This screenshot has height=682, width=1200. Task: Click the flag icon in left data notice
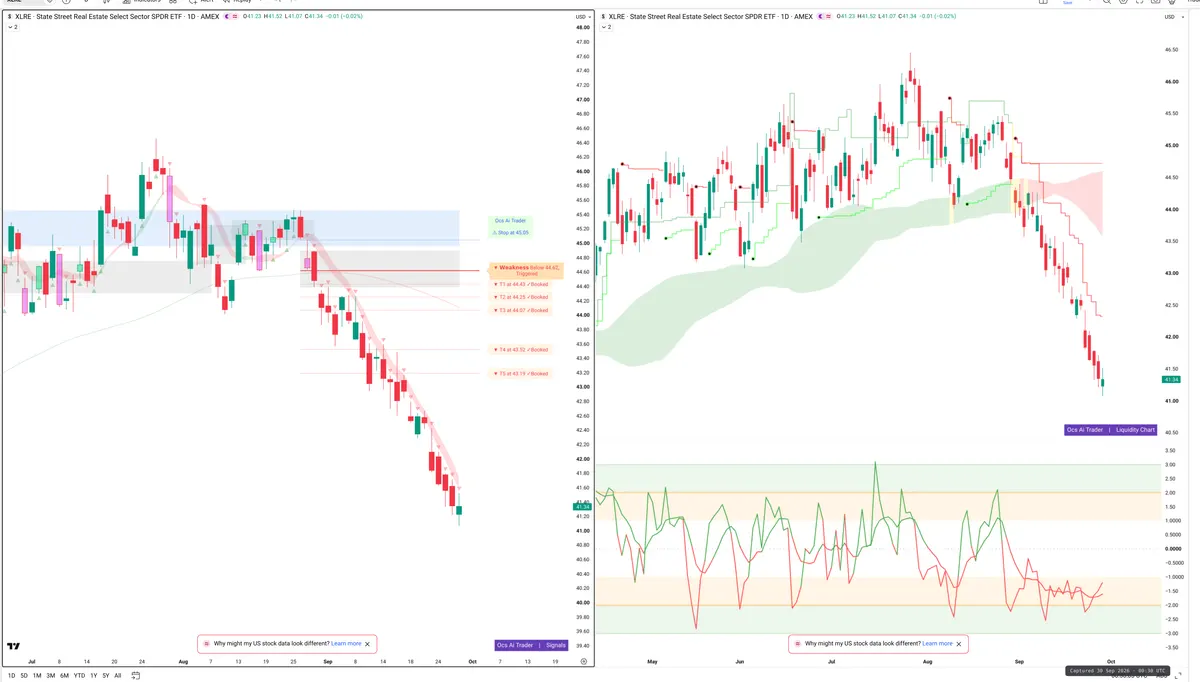coord(206,644)
